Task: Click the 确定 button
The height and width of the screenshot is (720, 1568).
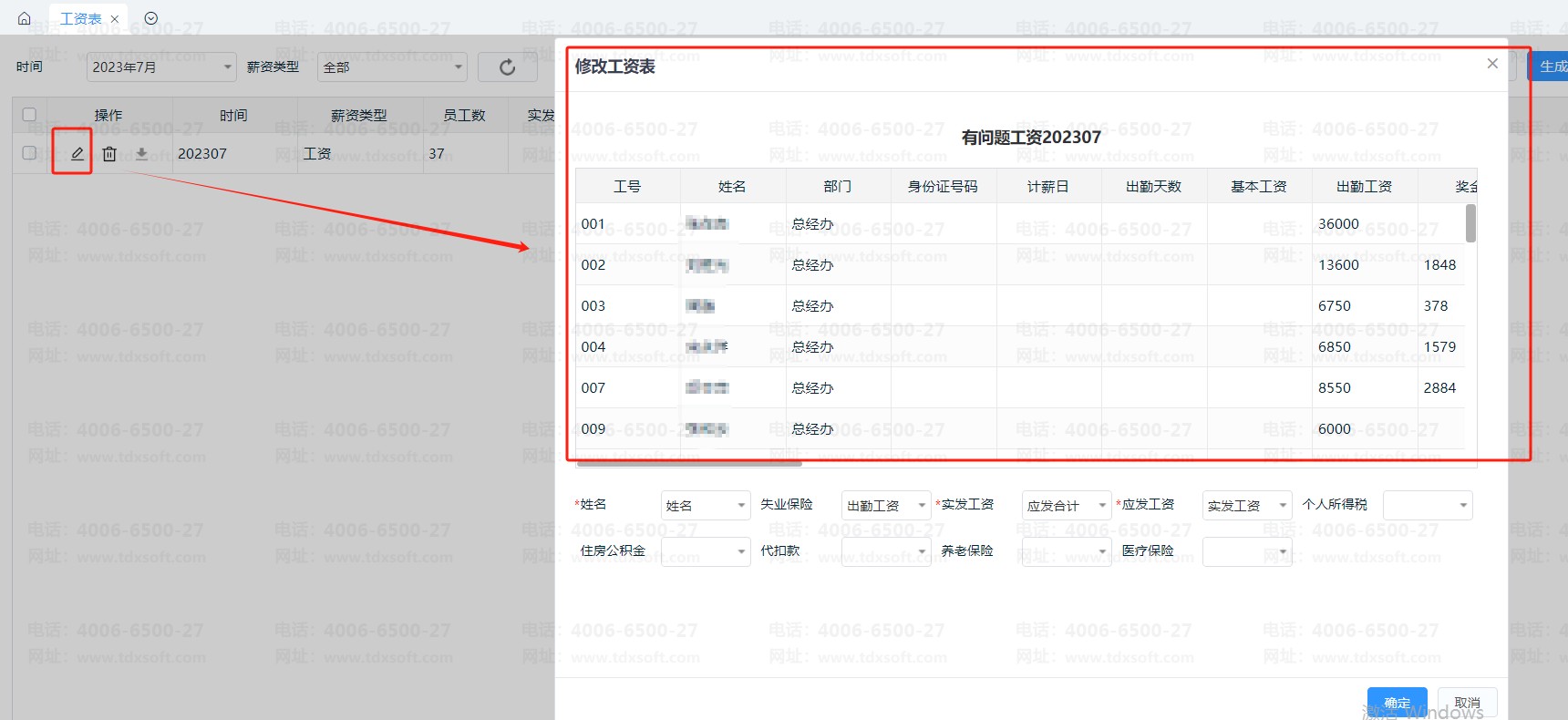Action: (1397, 703)
